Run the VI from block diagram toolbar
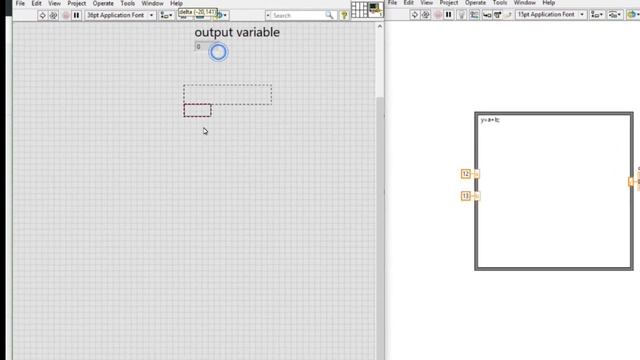The width and height of the screenshot is (640, 360). point(415,15)
